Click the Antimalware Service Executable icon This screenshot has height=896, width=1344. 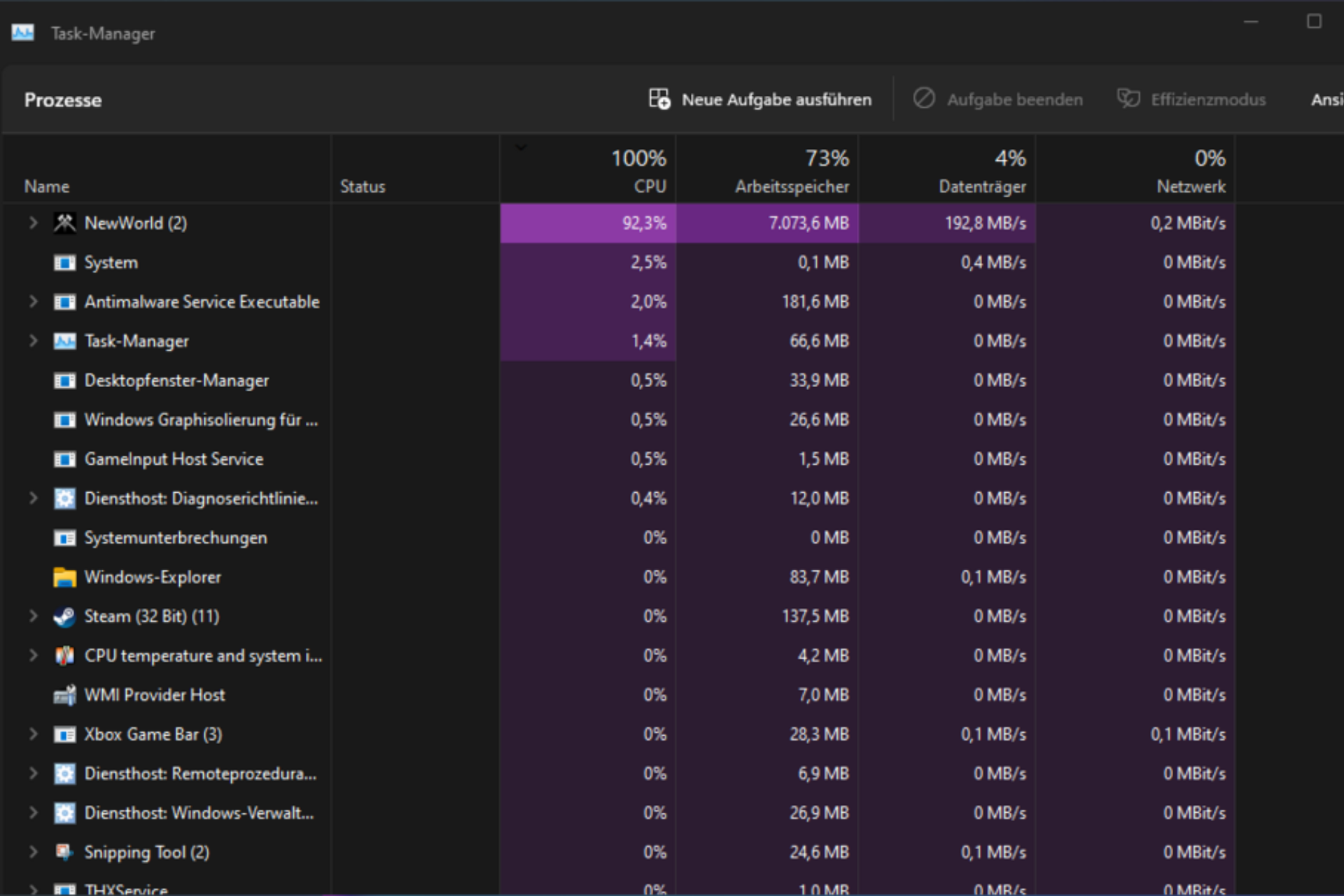[65, 302]
